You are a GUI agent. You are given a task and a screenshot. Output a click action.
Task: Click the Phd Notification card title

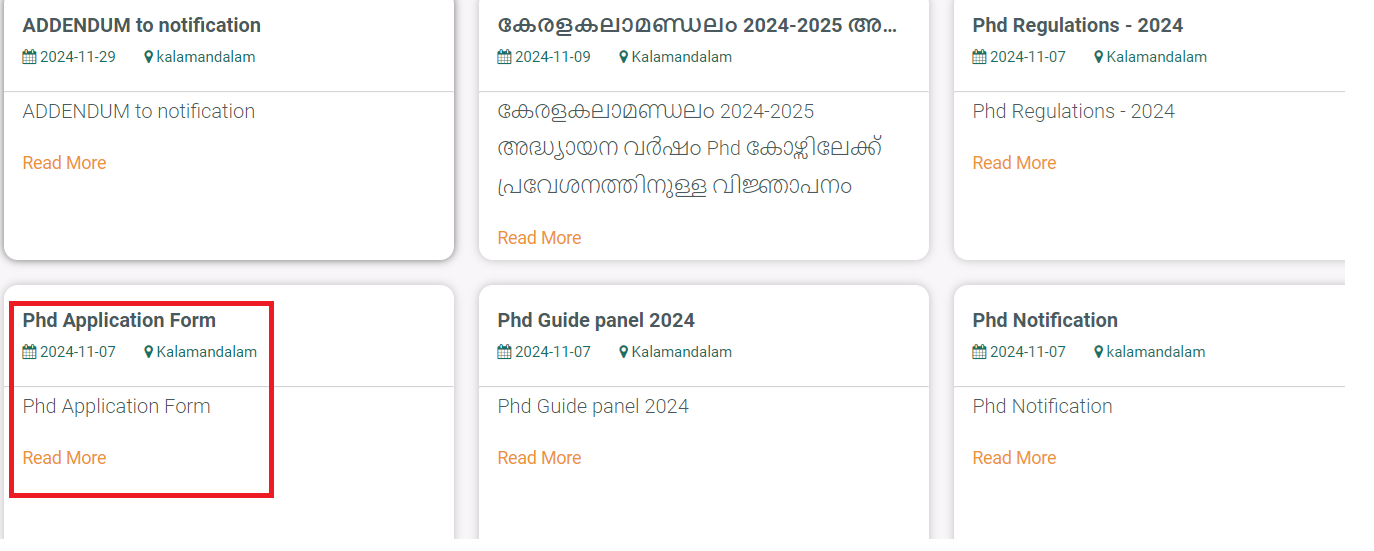coord(1045,321)
